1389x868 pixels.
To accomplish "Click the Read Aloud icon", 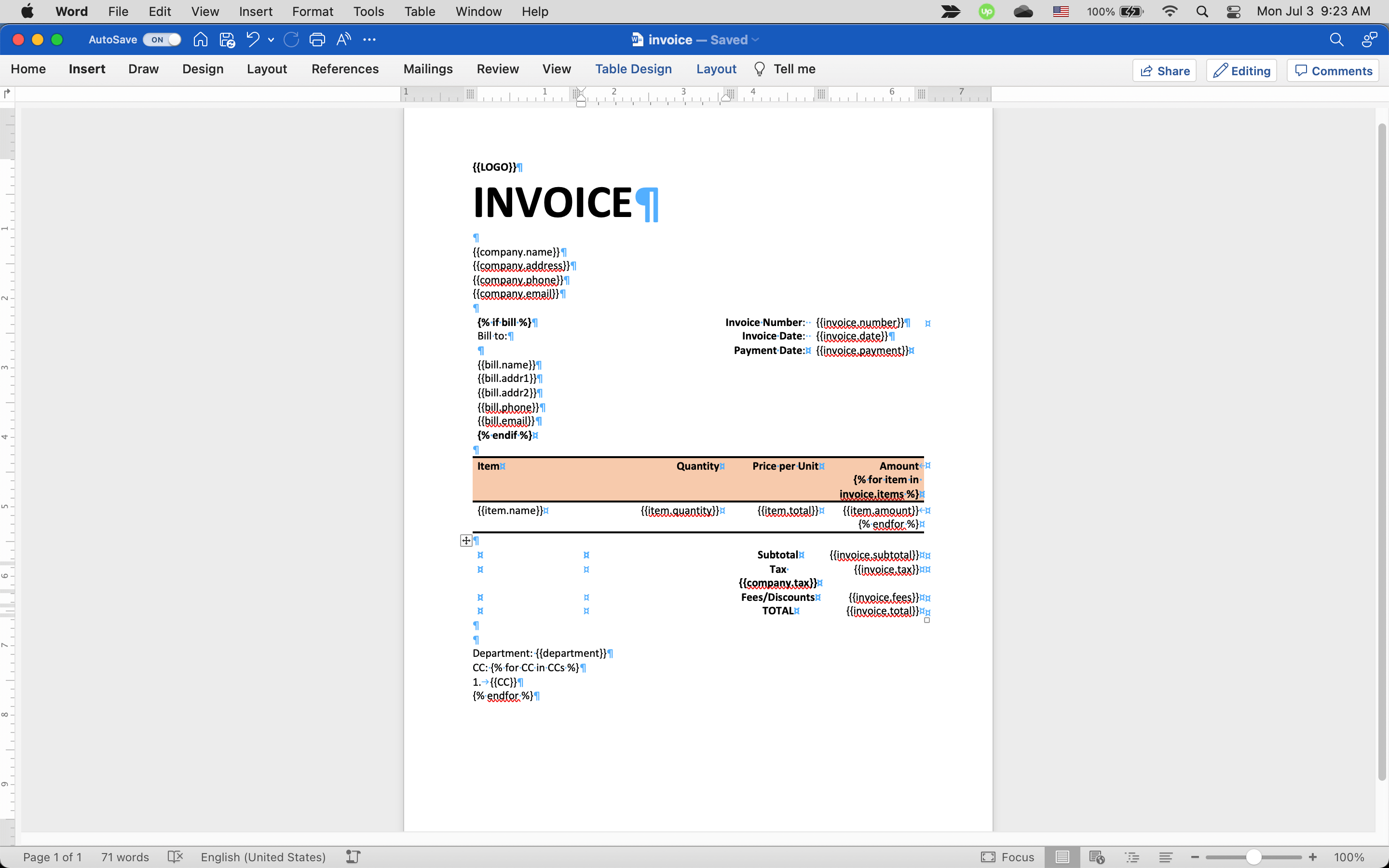I will [343, 40].
